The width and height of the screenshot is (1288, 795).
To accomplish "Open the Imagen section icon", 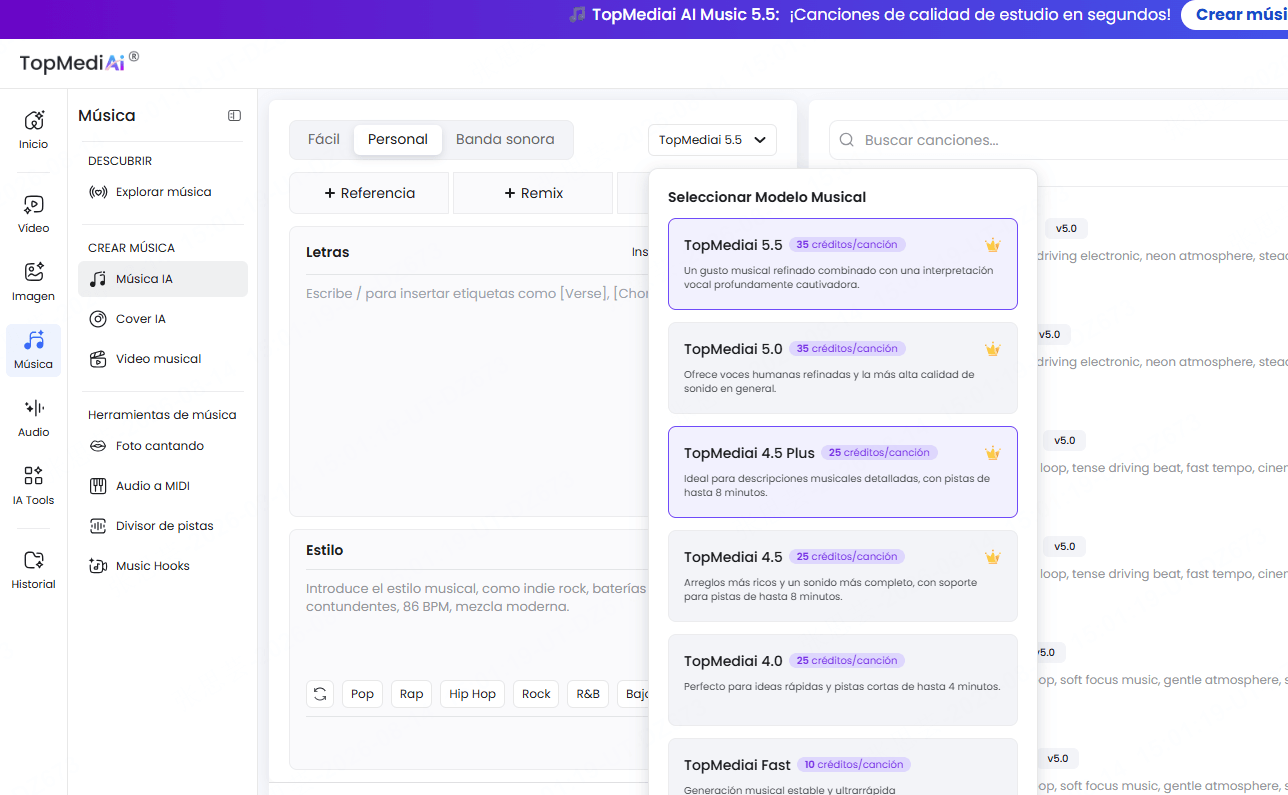I will coord(33,281).
